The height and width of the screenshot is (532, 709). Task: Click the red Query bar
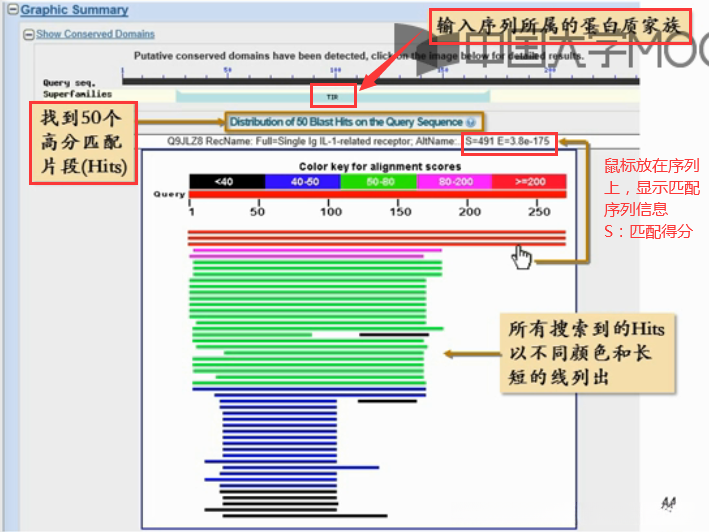(378, 194)
